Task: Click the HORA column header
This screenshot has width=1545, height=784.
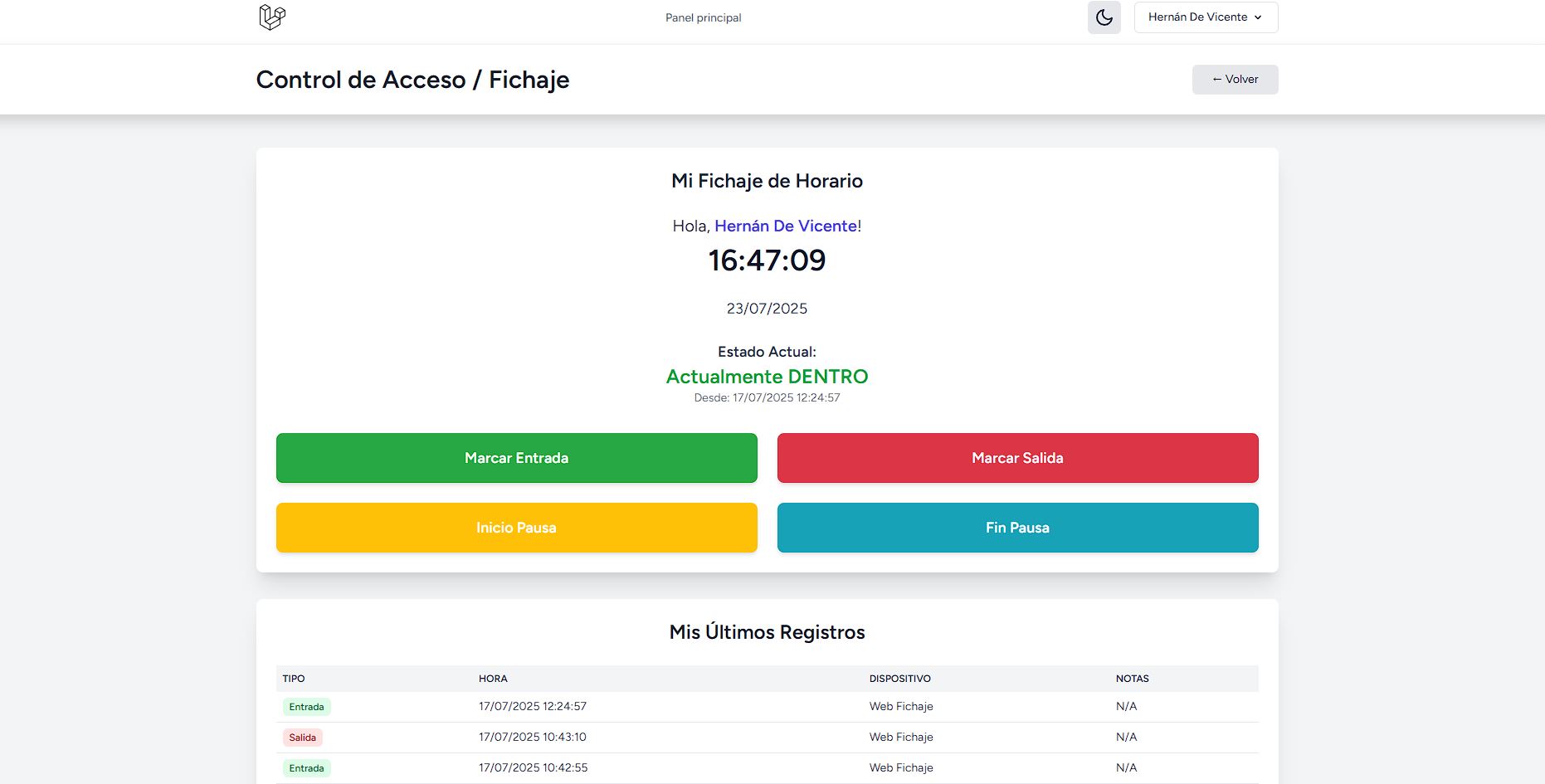Action: (x=493, y=679)
